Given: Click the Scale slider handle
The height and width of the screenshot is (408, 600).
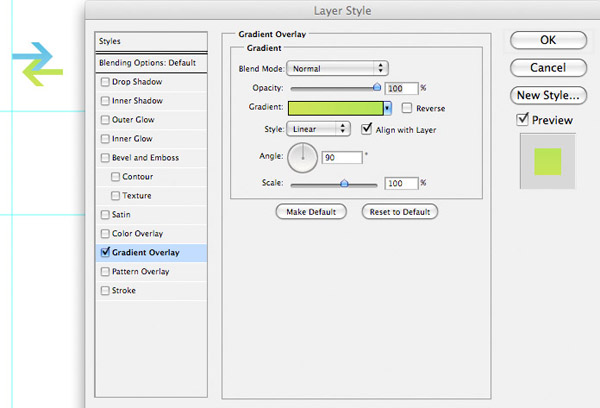Looking at the screenshot, I should (344, 183).
